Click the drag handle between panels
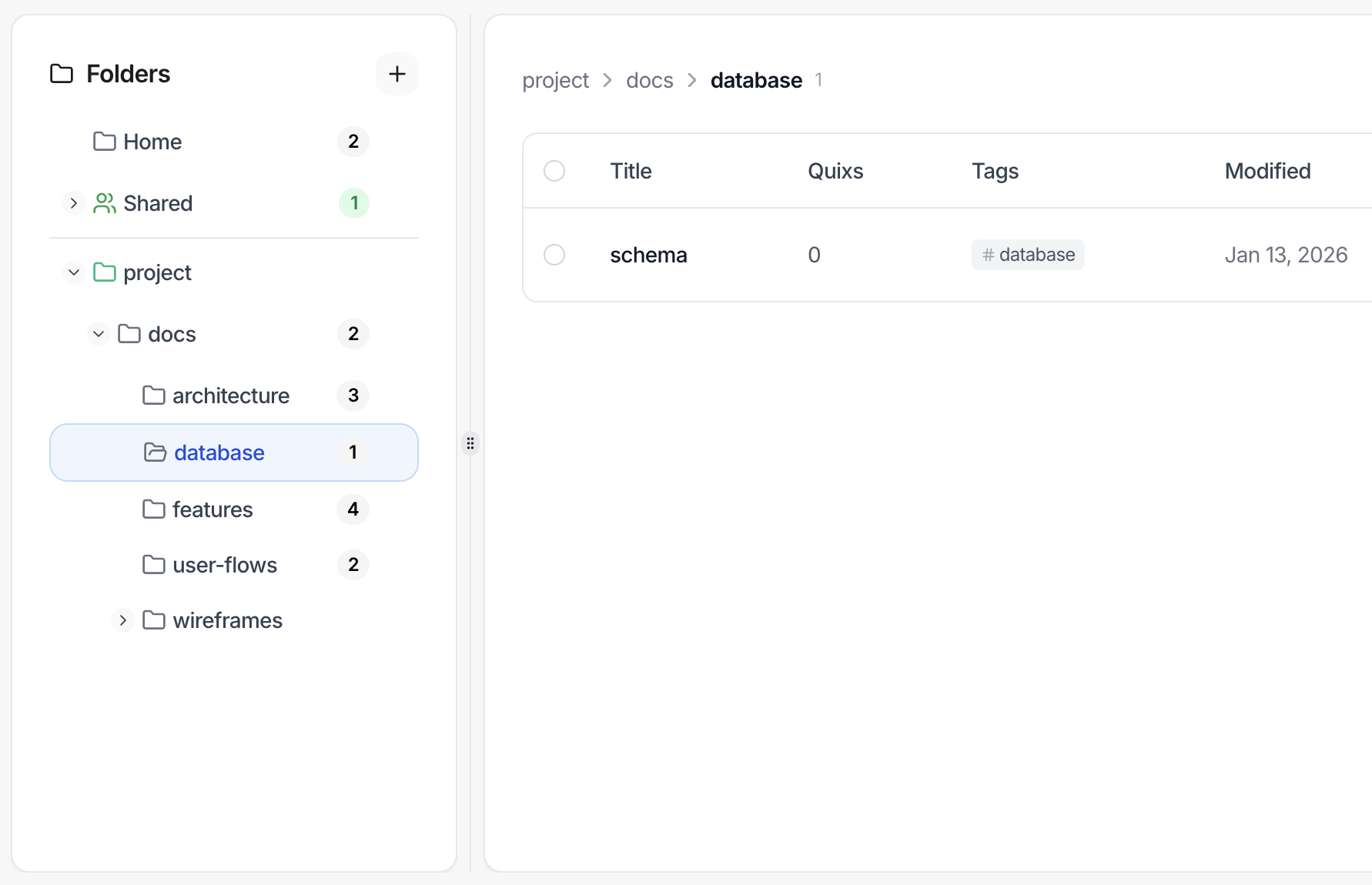The image size is (1372, 885). click(x=470, y=443)
